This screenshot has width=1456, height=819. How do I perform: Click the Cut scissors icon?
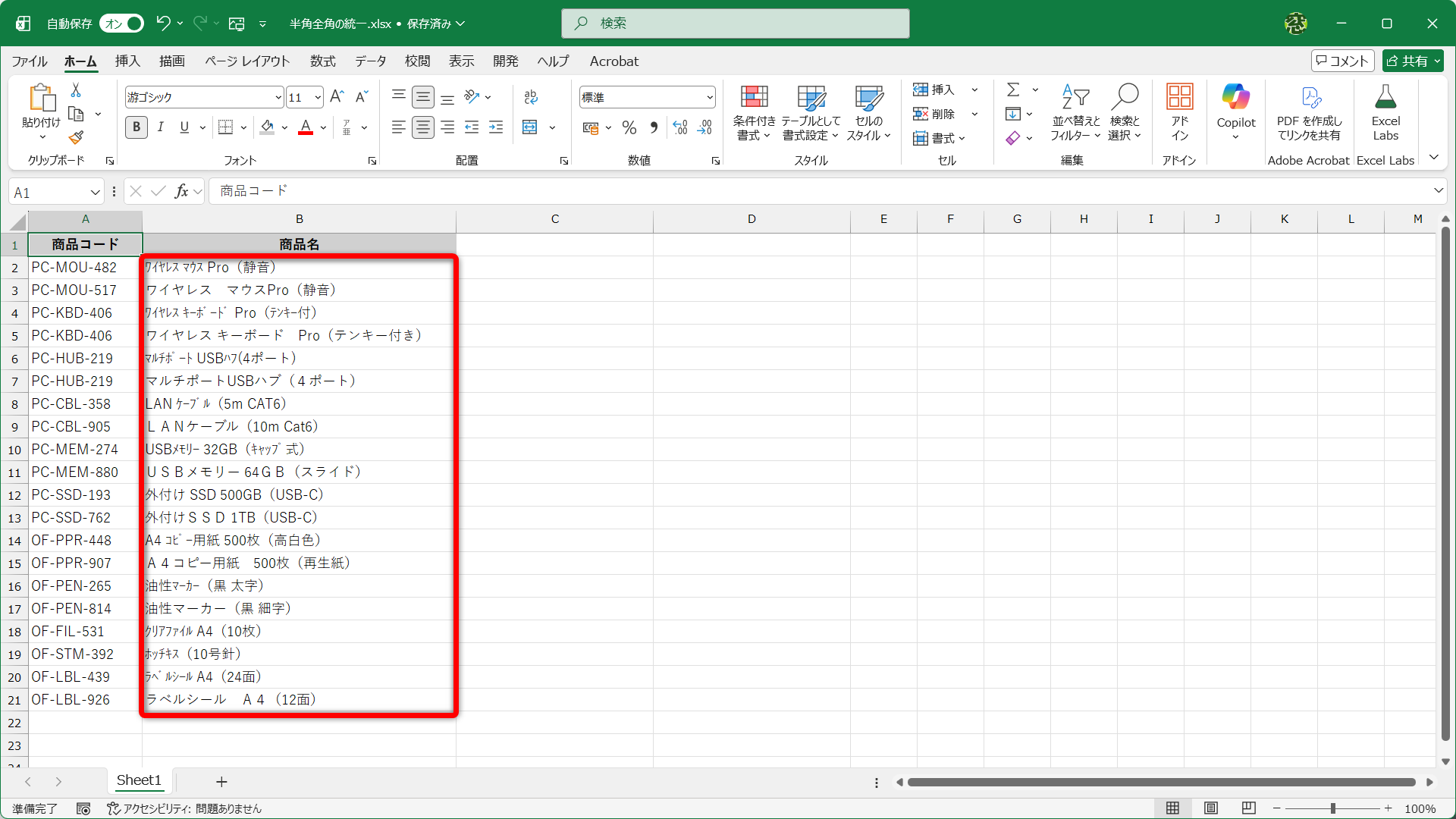pyautogui.click(x=76, y=90)
